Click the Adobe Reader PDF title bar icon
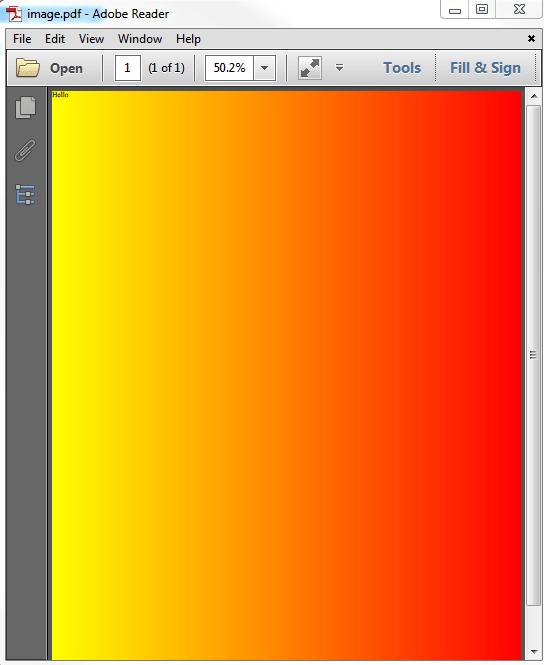This screenshot has width=544, height=665. [x=14, y=14]
